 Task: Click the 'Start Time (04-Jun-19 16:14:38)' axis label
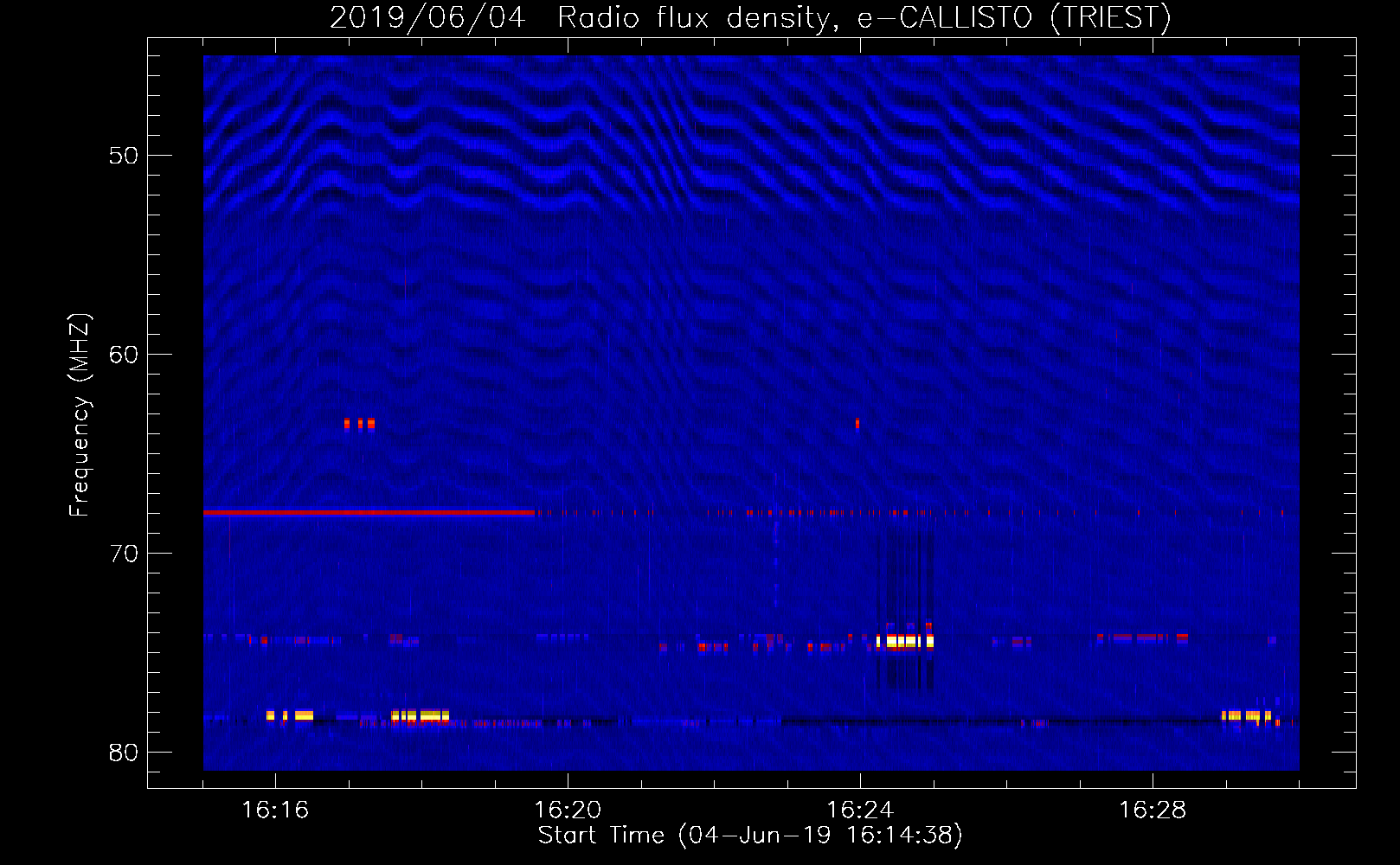pyautogui.click(x=750, y=836)
